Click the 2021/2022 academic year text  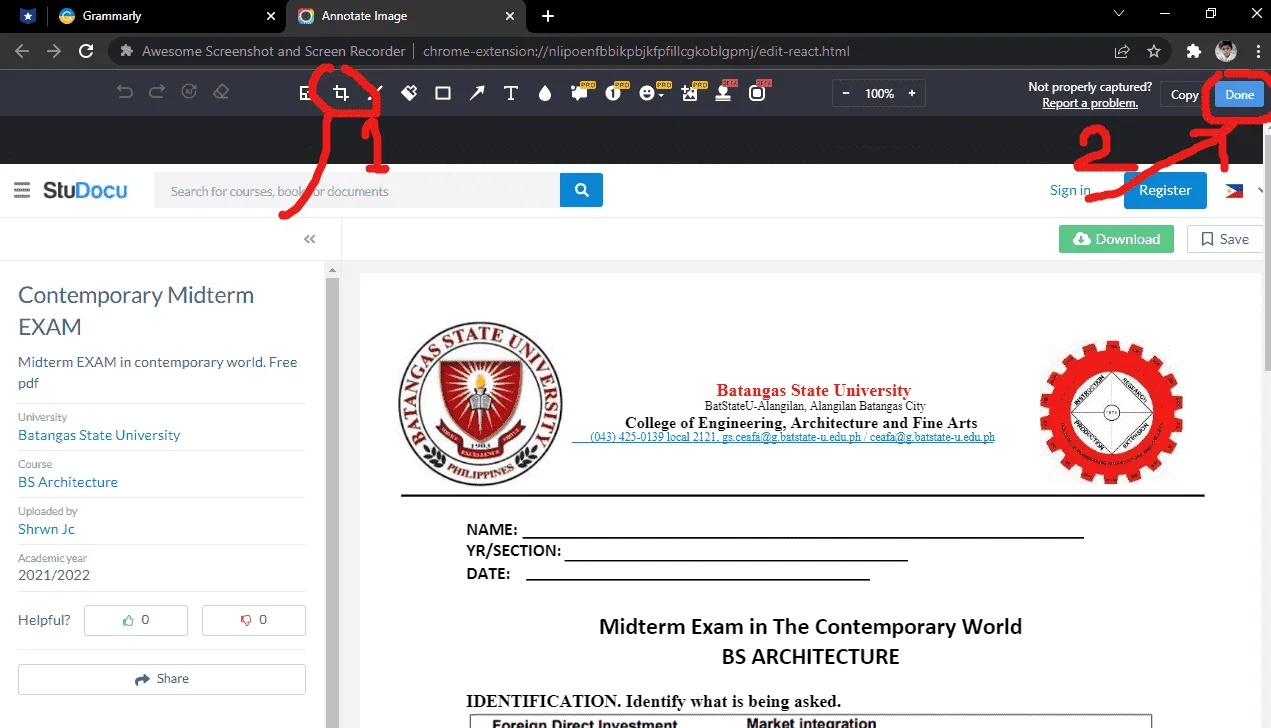point(54,575)
